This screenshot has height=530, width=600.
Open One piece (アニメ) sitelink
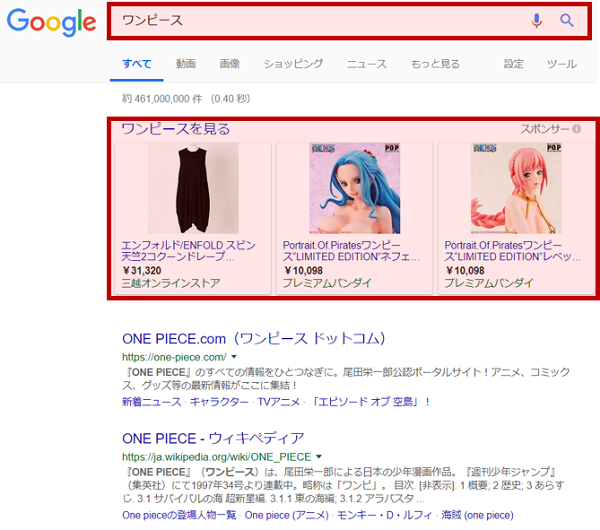[x=287, y=515]
